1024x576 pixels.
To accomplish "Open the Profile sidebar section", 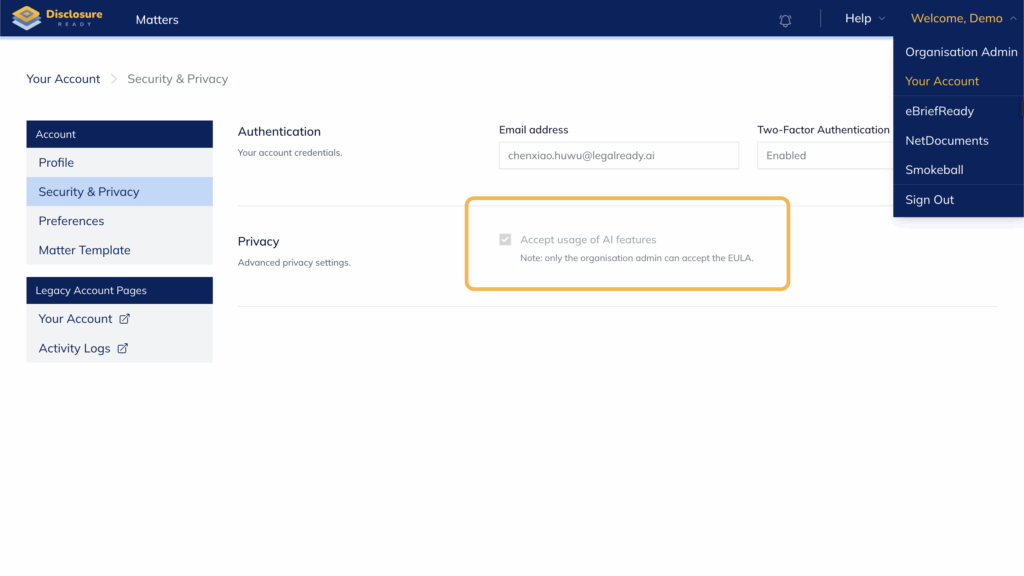I will 57,163.
